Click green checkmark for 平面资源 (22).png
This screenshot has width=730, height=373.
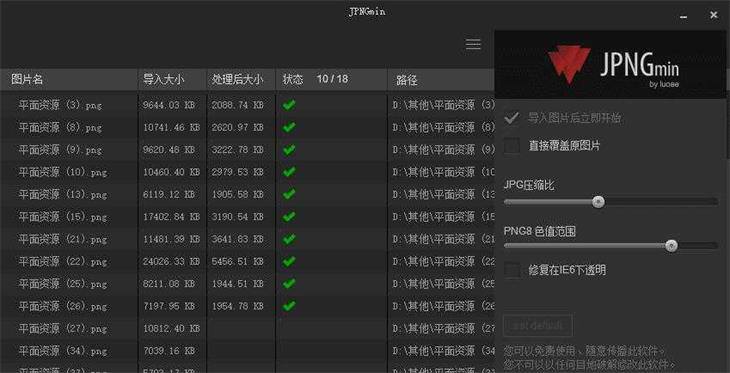(x=289, y=261)
